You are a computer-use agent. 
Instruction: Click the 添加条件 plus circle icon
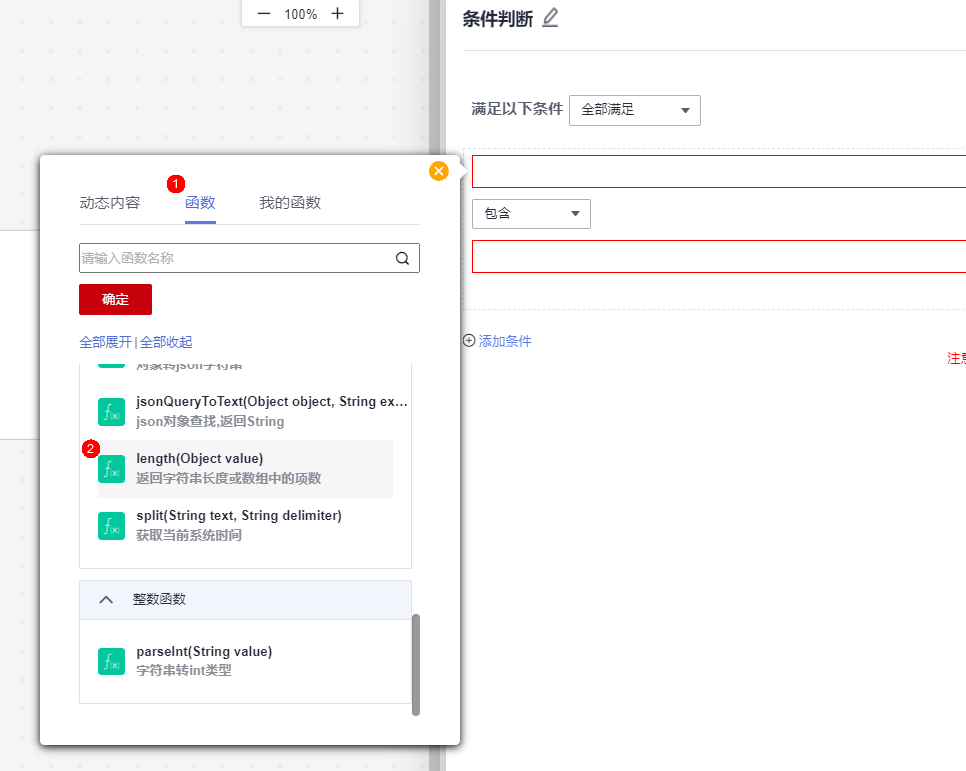(x=469, y=341)
